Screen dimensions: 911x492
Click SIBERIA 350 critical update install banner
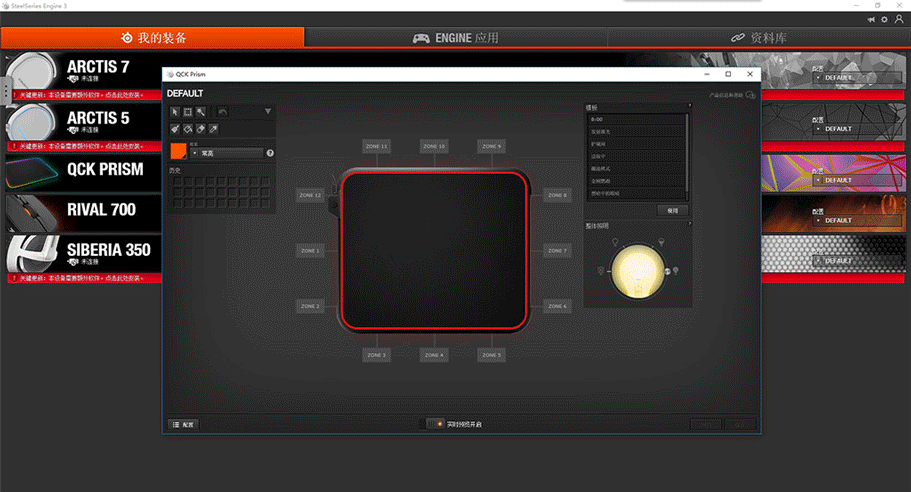pyautogui.click(x=84, y=278)
